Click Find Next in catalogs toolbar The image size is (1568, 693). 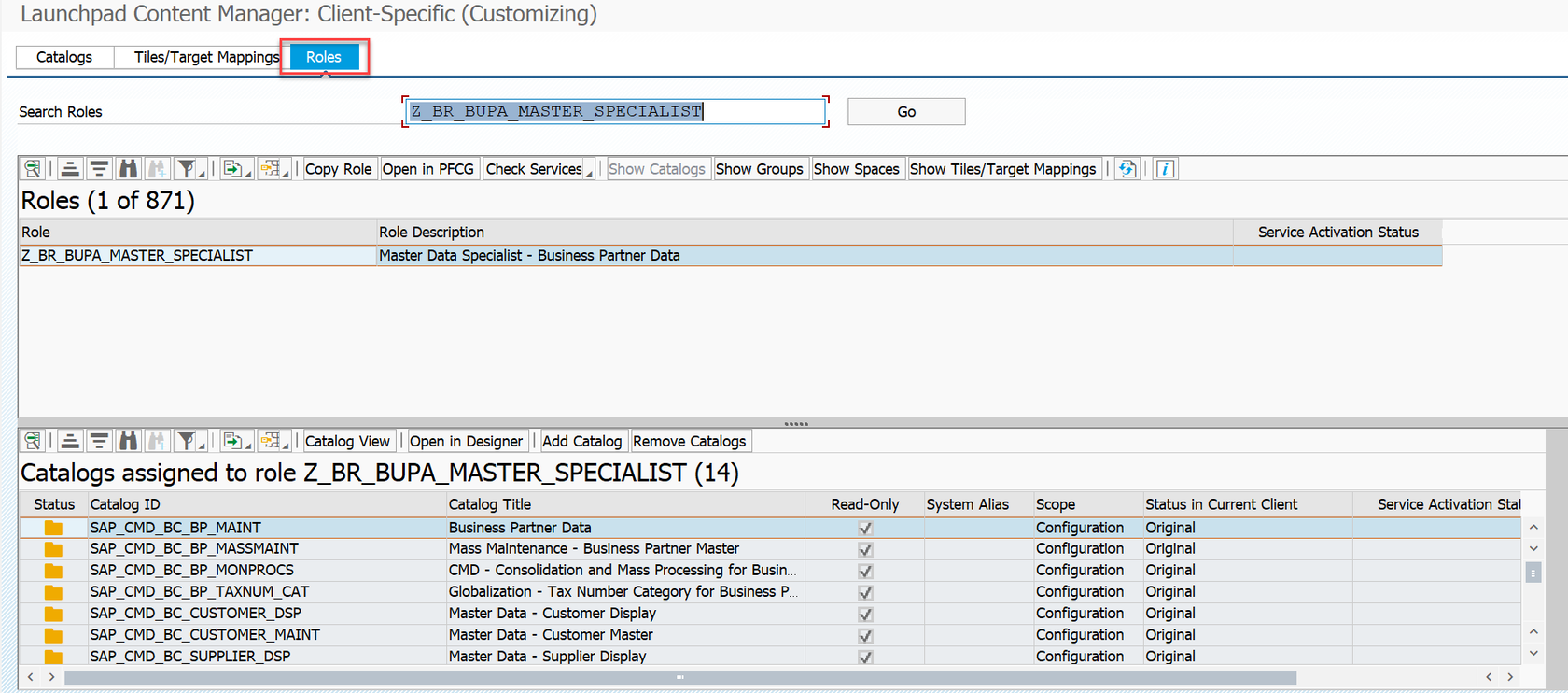[157, 441]
